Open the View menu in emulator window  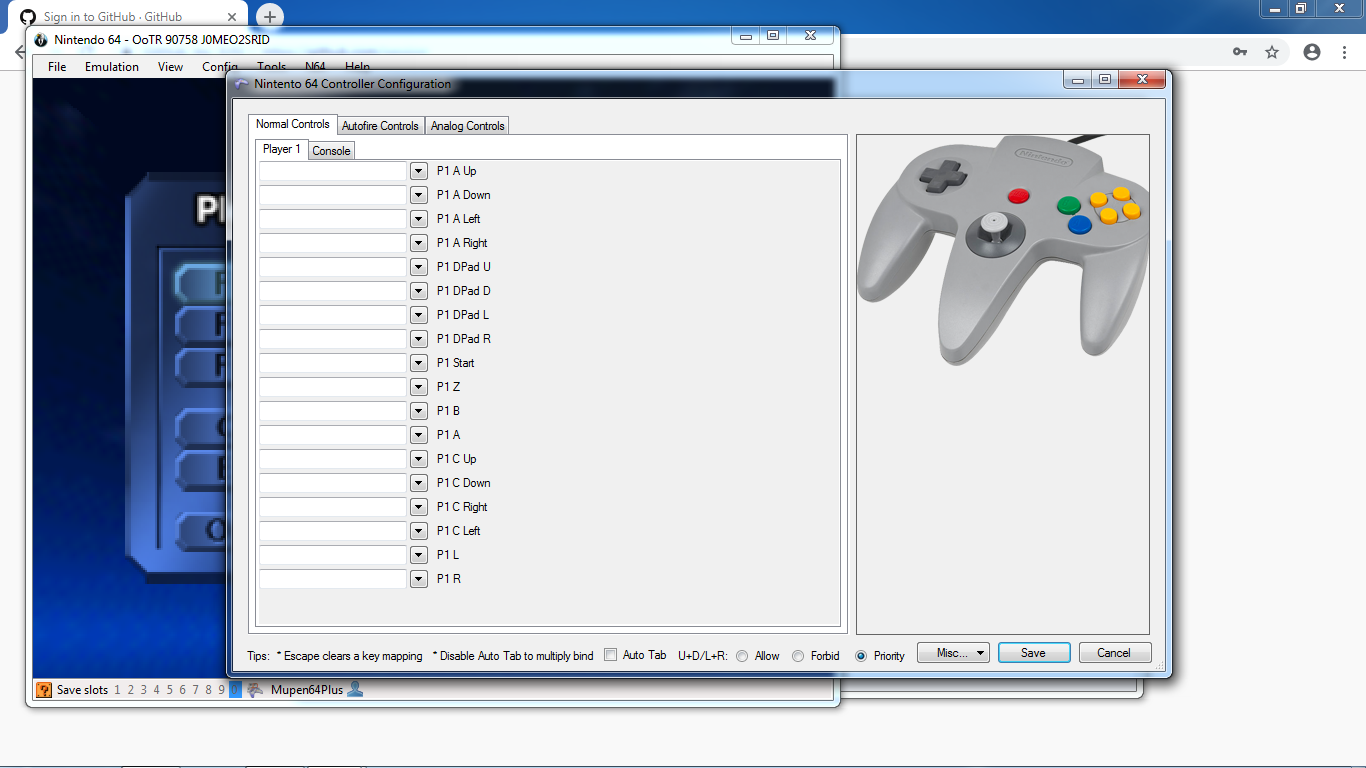click(171, 67)
